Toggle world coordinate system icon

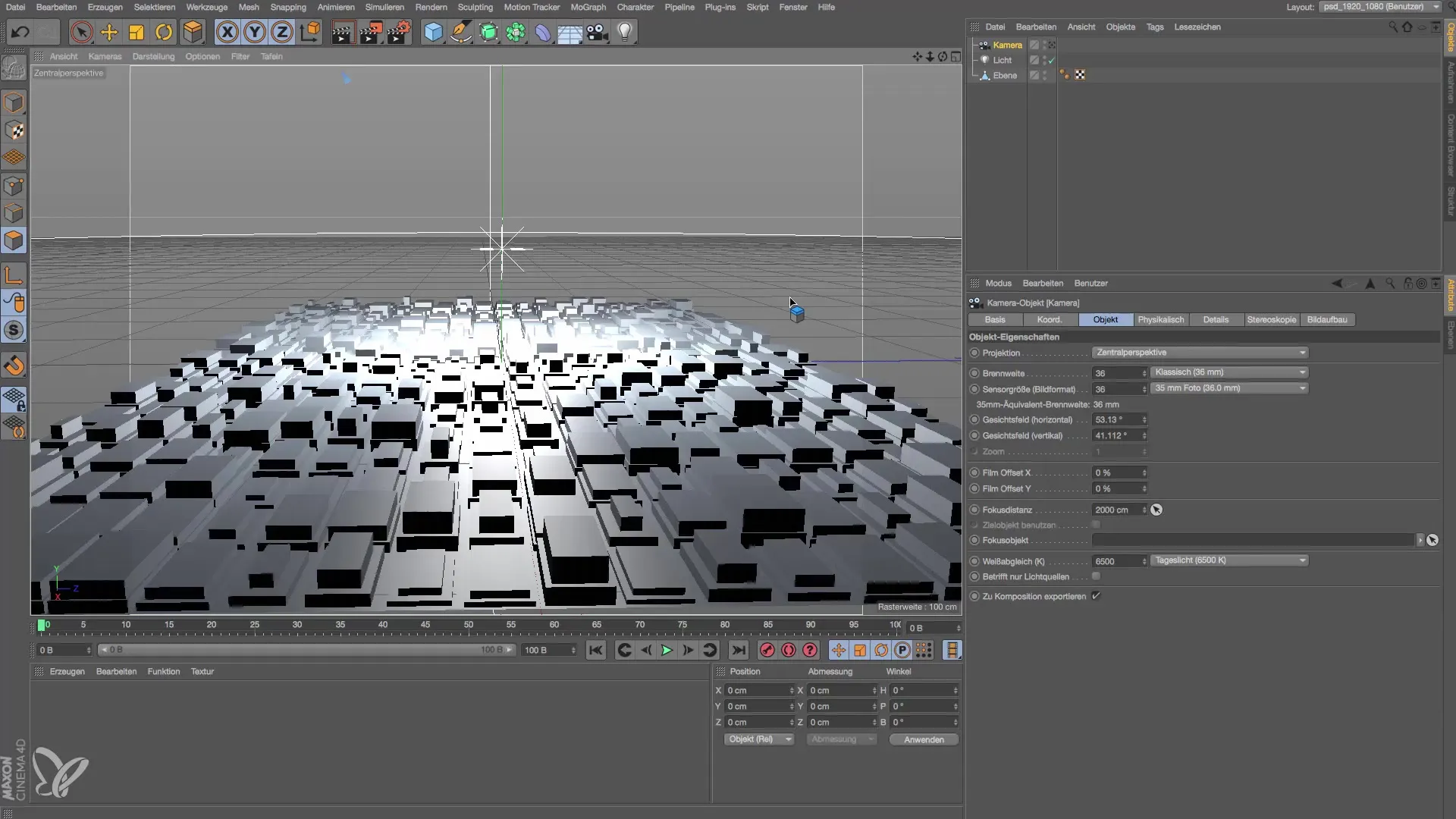coord(310,32)
